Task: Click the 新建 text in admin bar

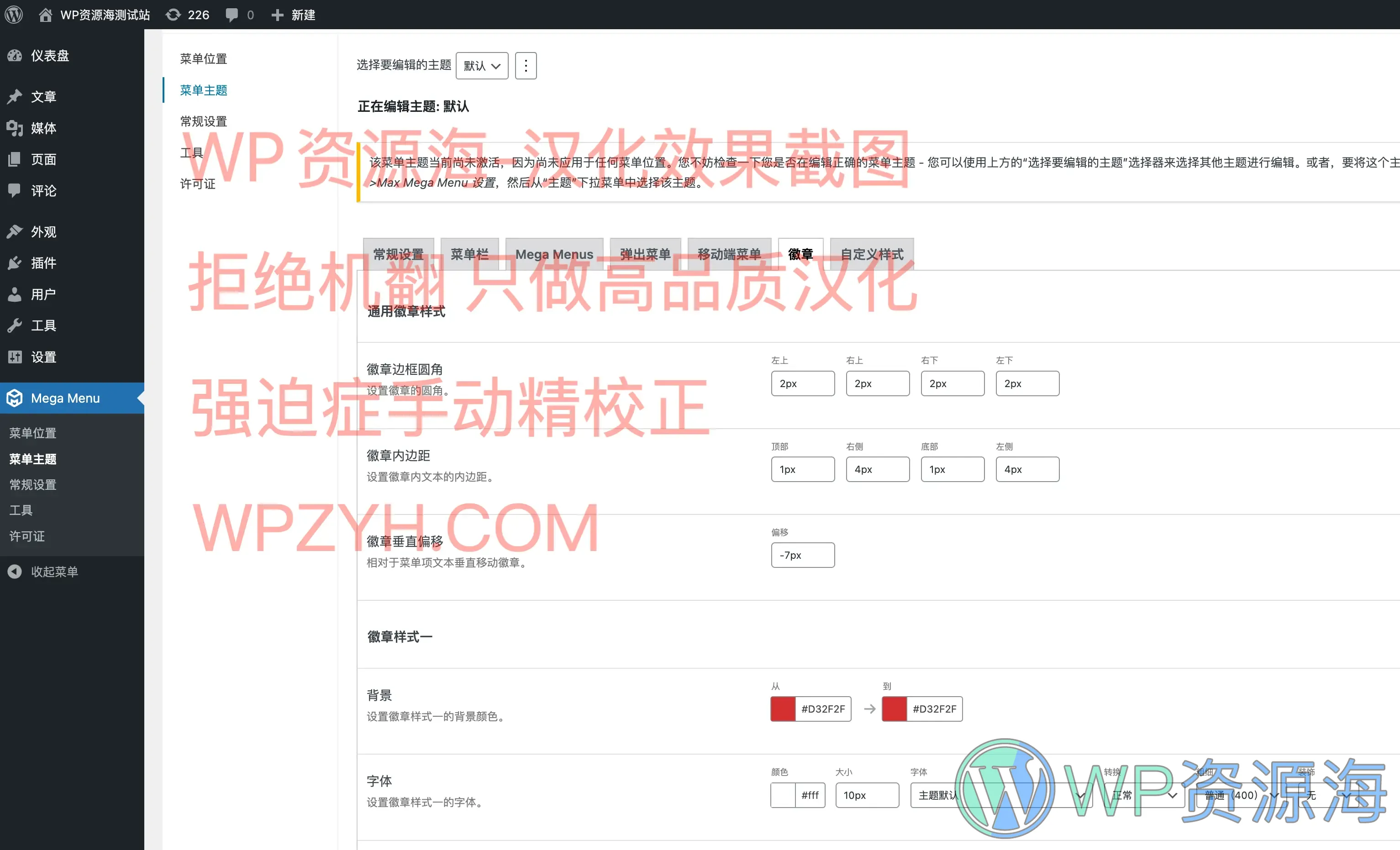Action: click(303, 15)
